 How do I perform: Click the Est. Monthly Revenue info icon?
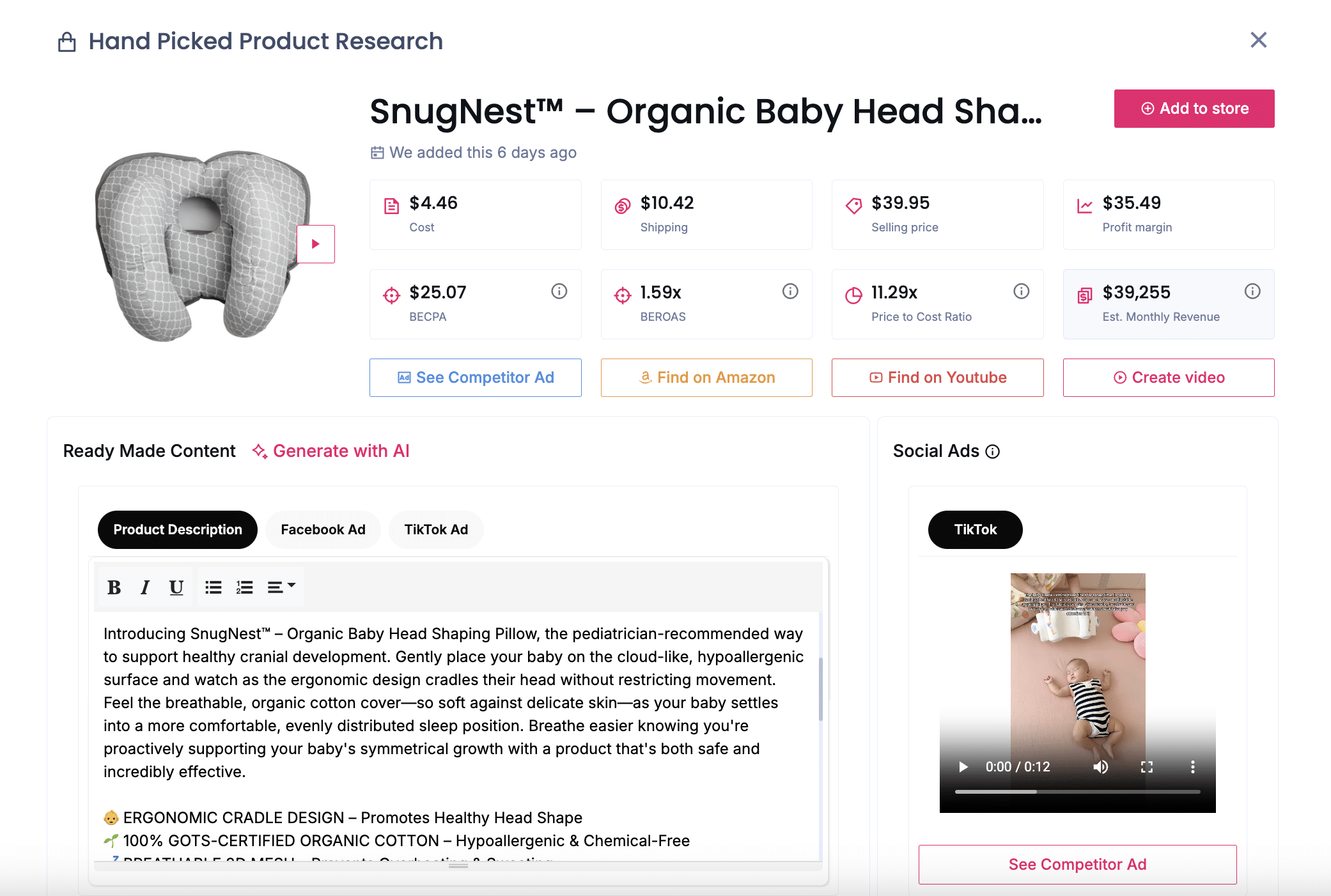(x=1252, y=291)
